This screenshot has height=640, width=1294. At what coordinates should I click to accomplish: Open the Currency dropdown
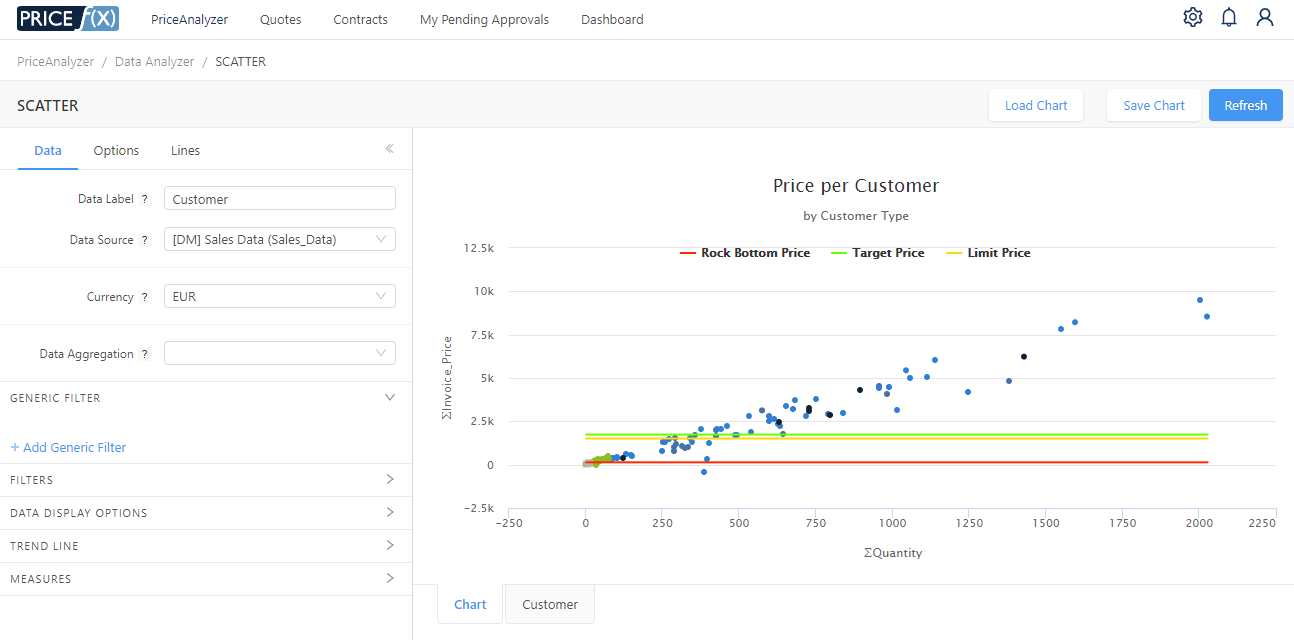click(x=280, y=296)
